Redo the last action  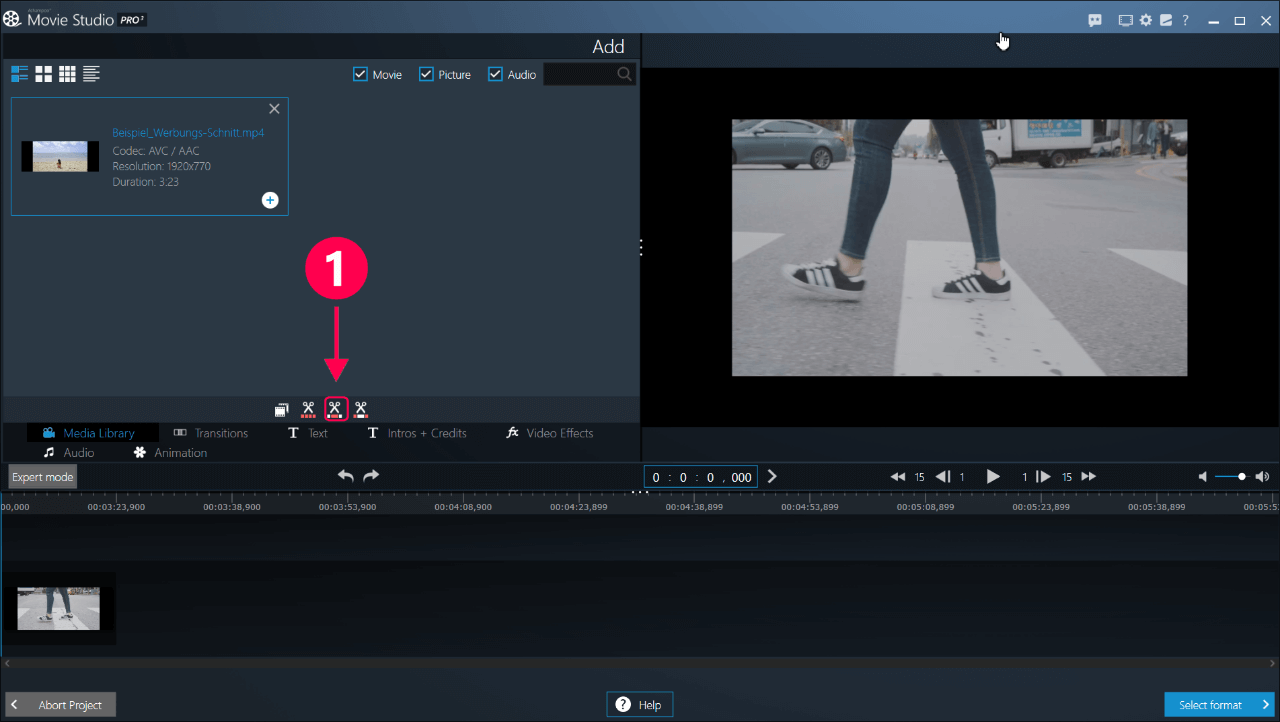(371, 476)
